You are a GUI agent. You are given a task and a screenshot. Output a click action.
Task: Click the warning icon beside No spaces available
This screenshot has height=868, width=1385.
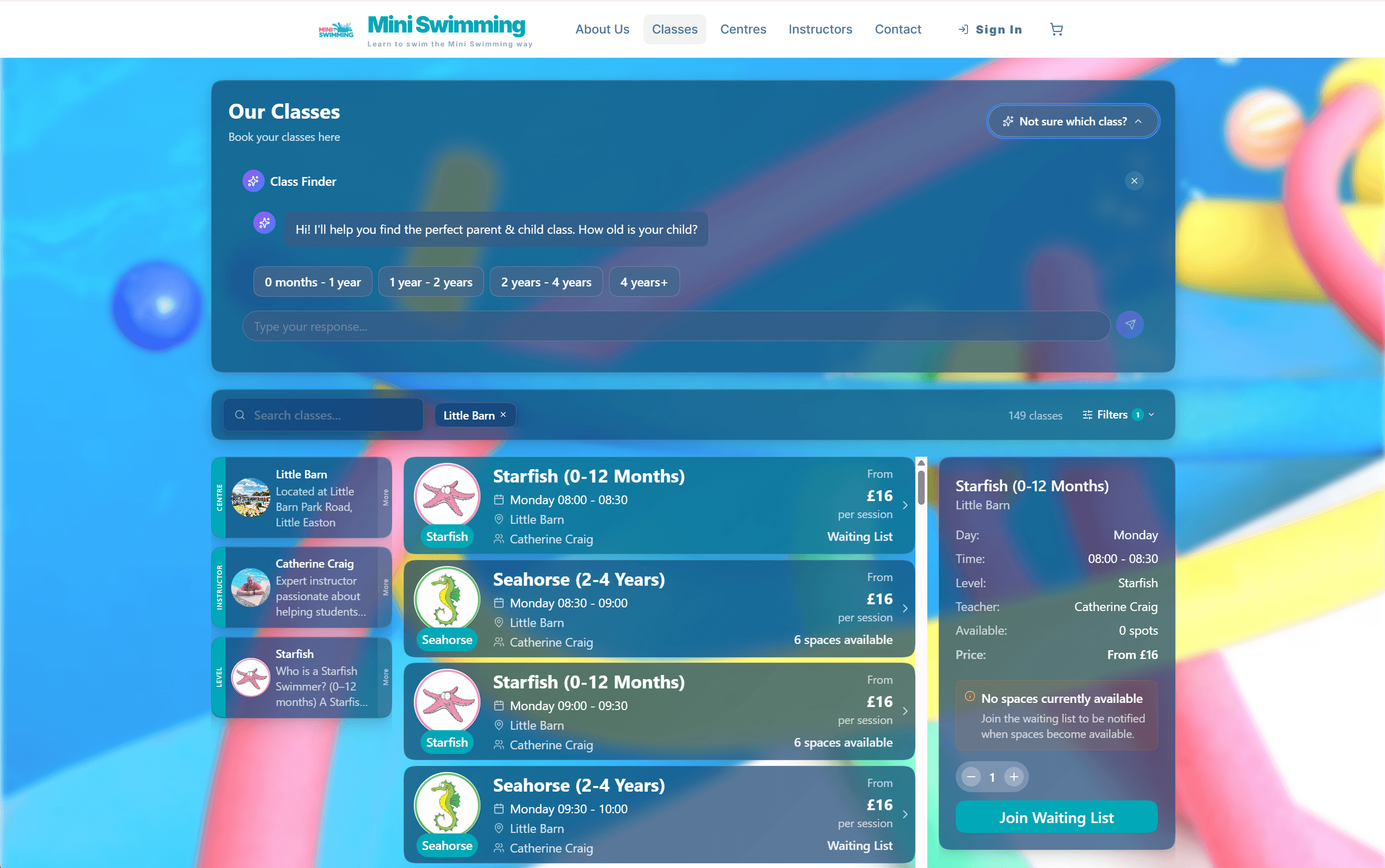[x=970, y=696]
